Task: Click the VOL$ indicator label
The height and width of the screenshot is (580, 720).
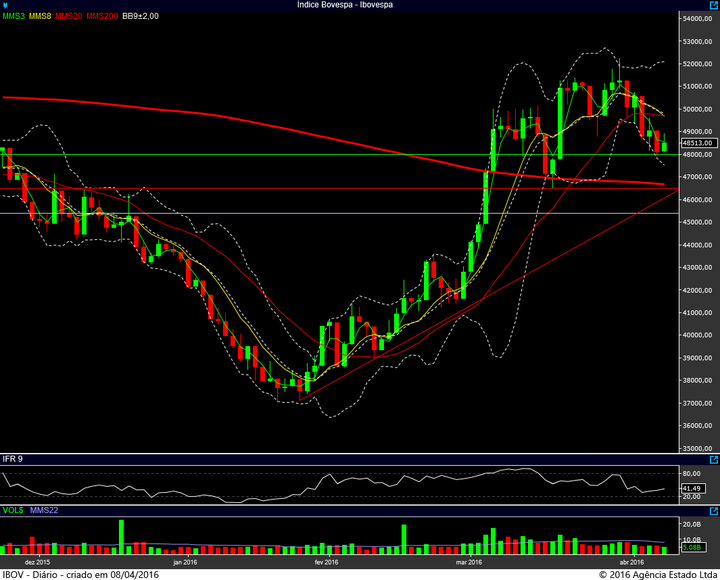Action: tap(13, 510)
